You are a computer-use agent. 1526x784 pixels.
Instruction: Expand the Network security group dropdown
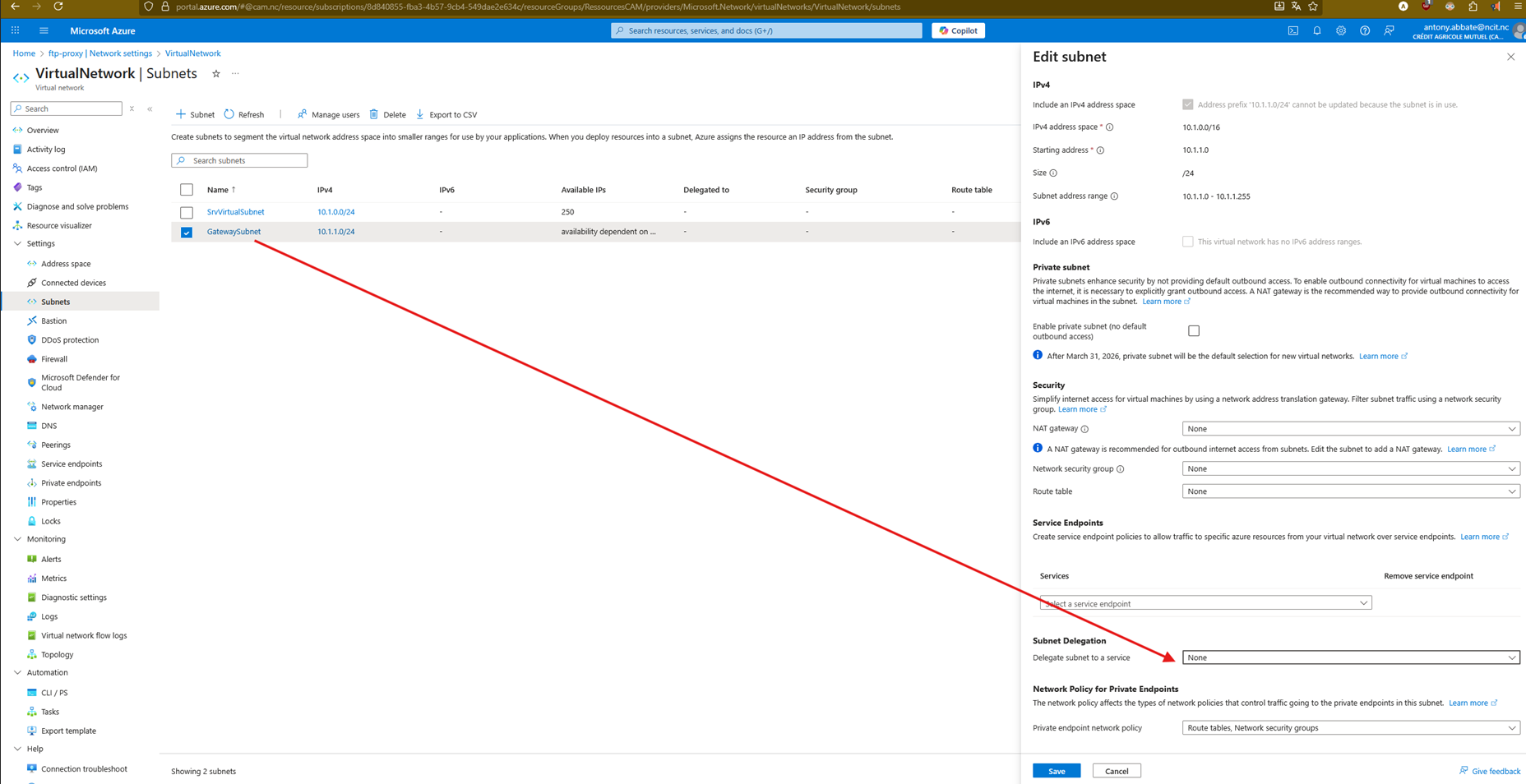1350,468
